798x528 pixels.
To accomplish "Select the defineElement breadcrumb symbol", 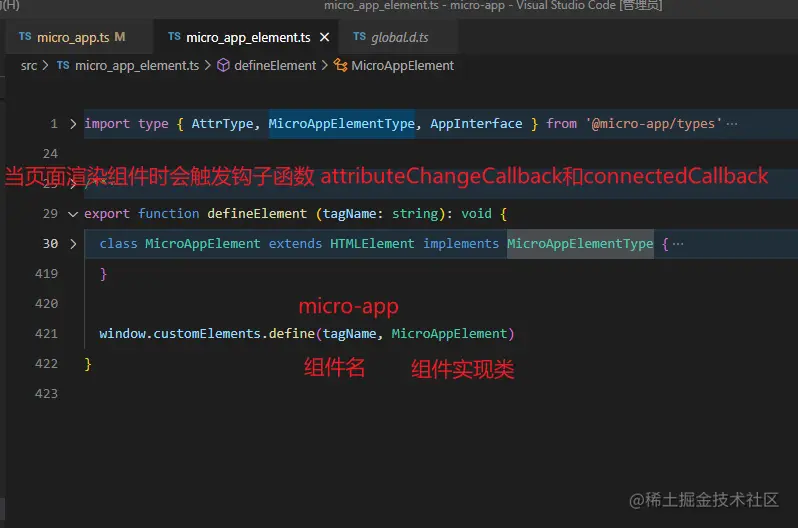I will (275, 66).
